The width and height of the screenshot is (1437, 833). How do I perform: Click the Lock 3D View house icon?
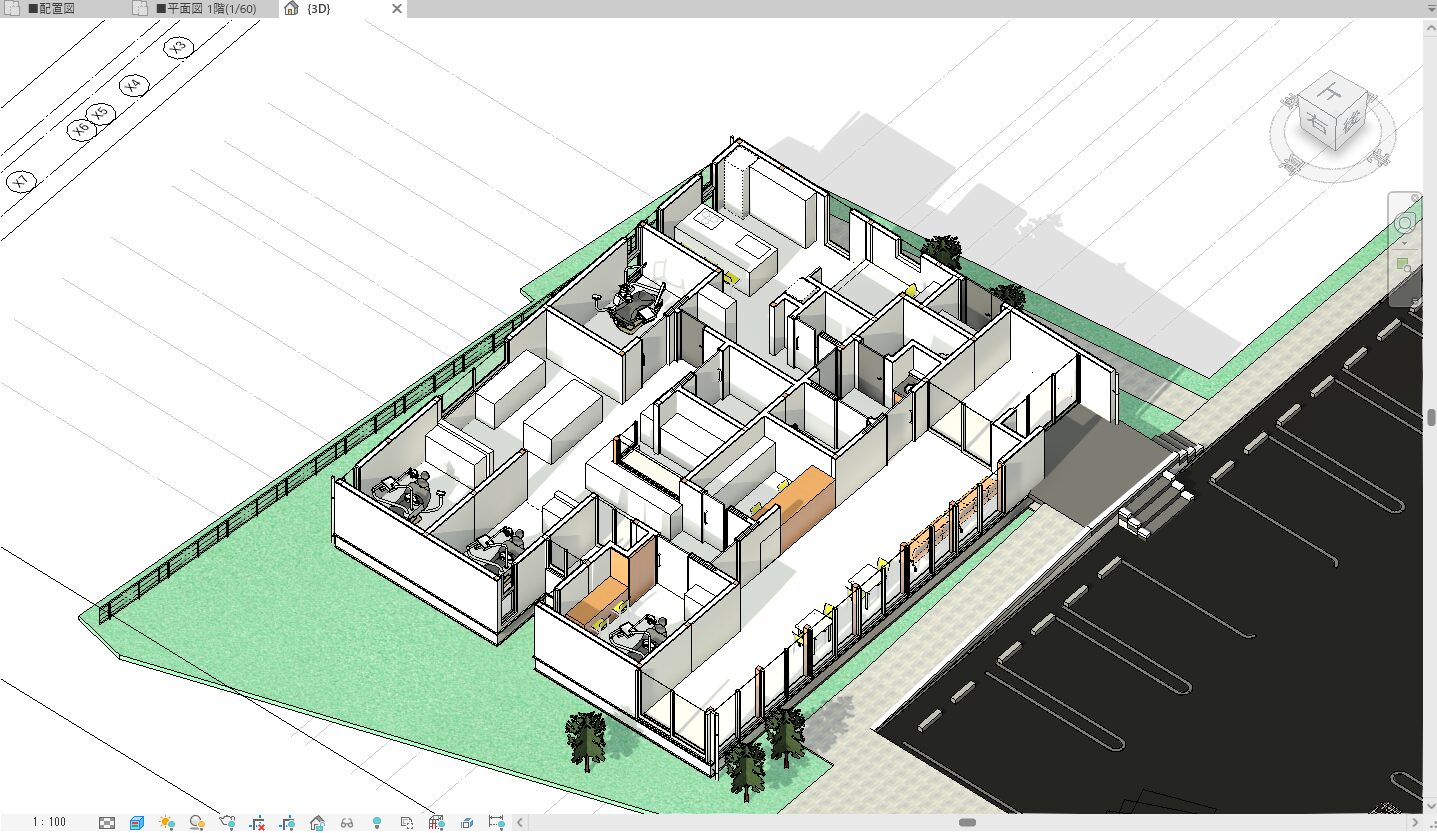317,823
